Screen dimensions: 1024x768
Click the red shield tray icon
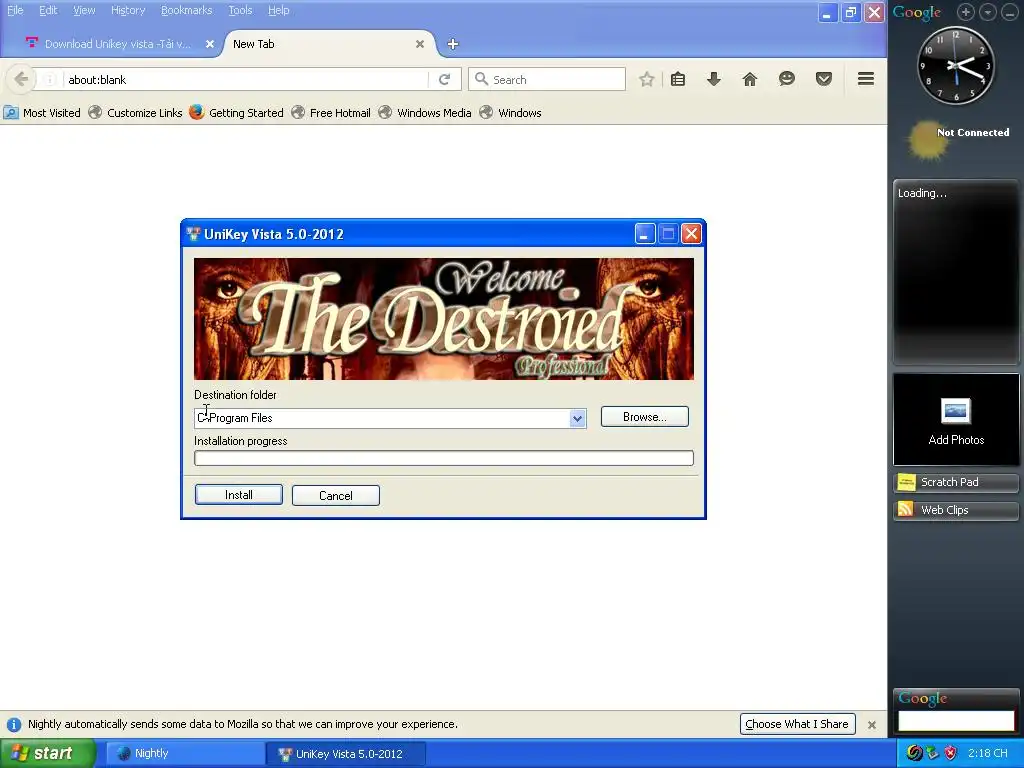point(950,753)
